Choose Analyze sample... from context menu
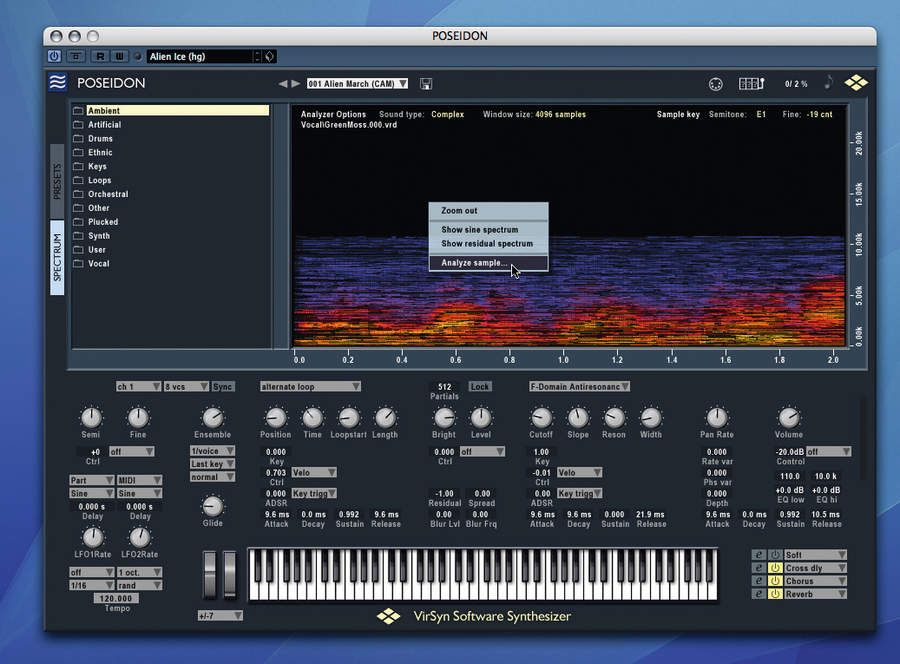Screen dimensions: 900x664 coord(488,263)
